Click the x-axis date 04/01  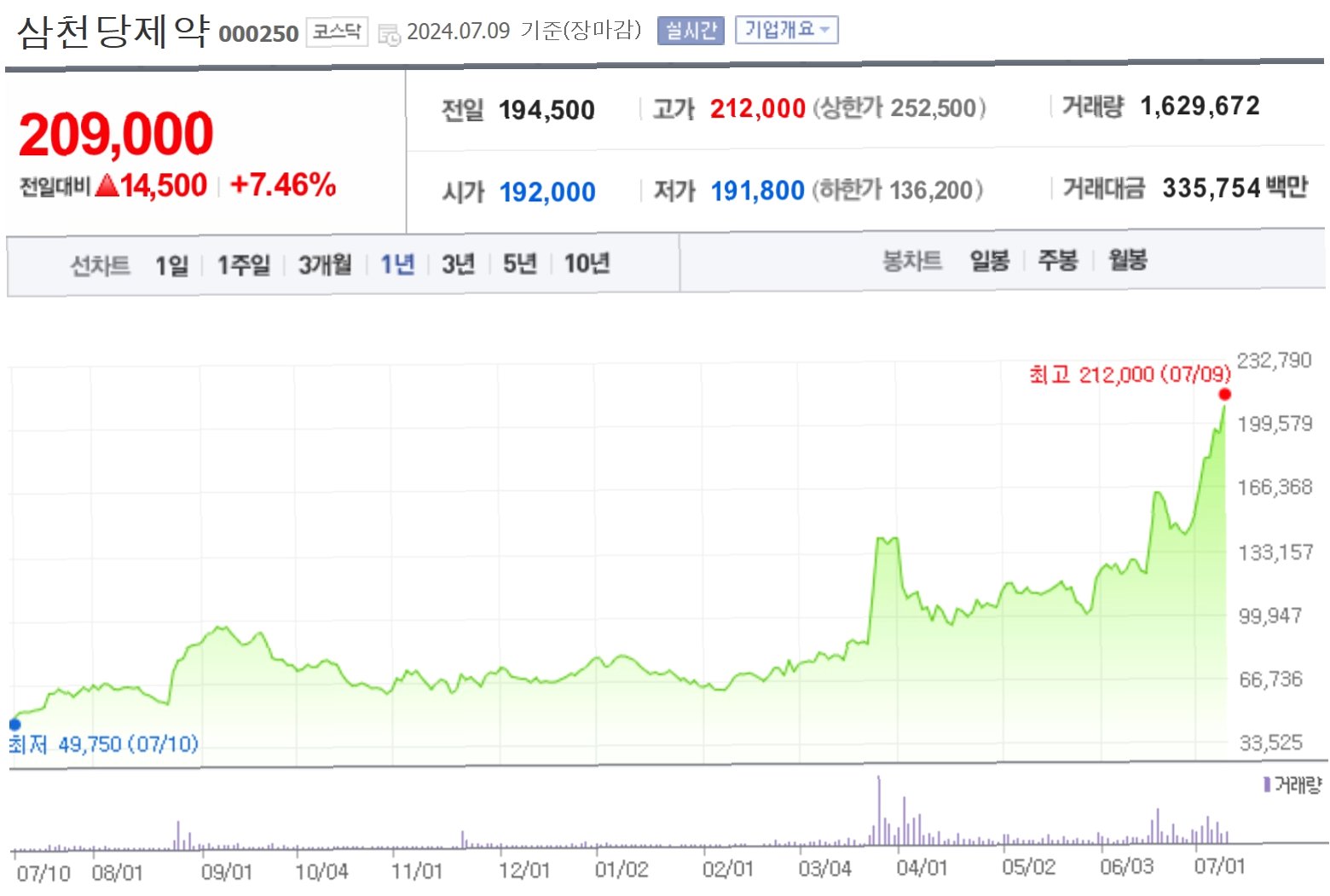click(922, 868)
